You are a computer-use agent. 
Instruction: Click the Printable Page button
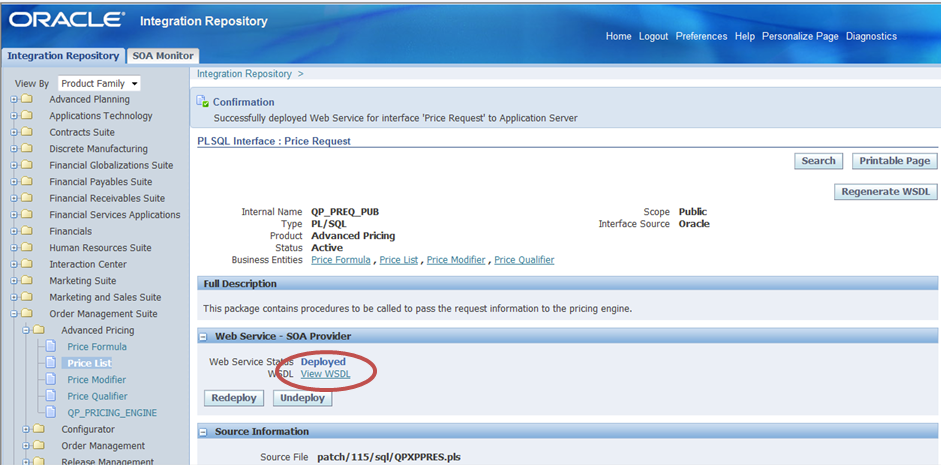pyautogui.click(x=894, y=160)
